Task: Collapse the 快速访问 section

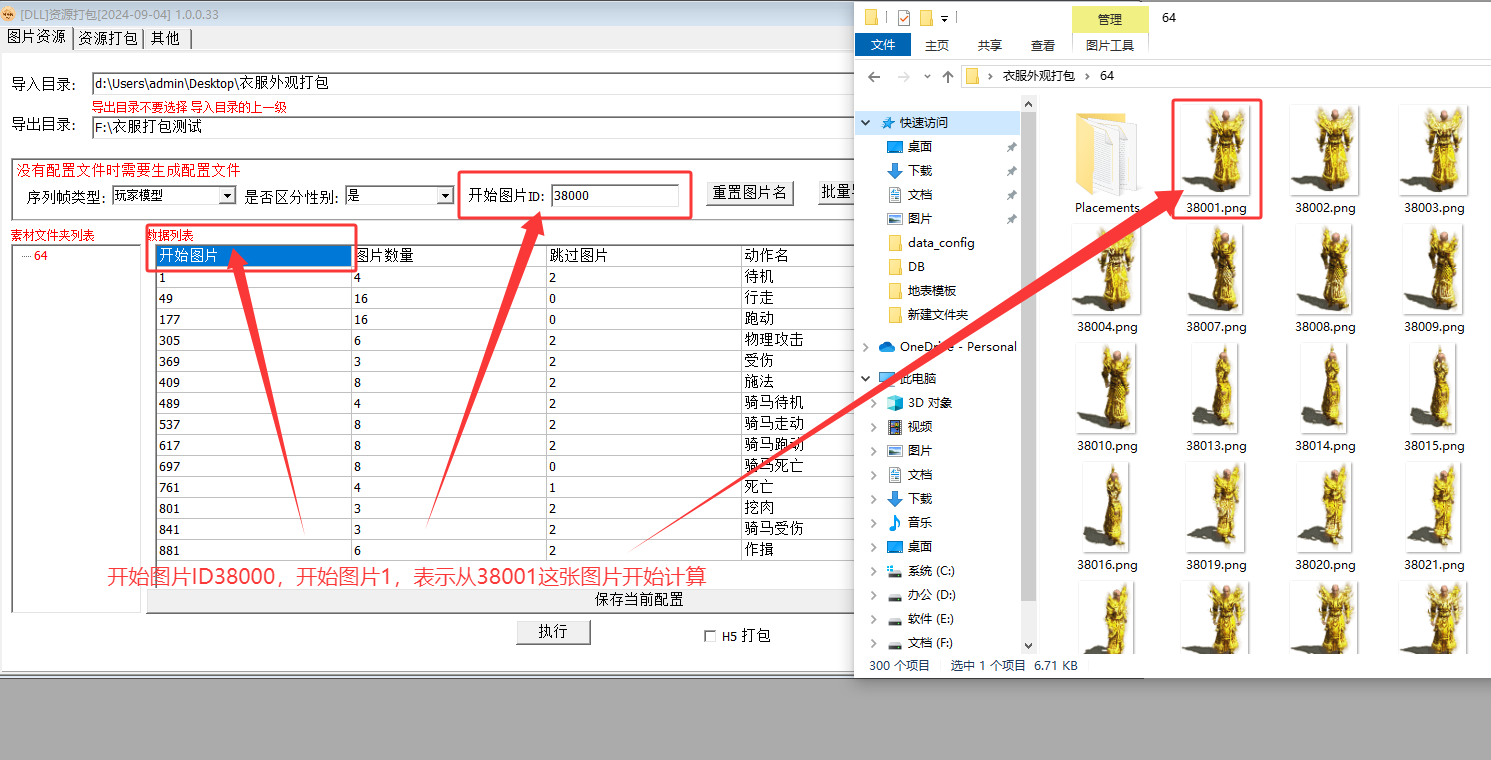Action: coord(865,123)
